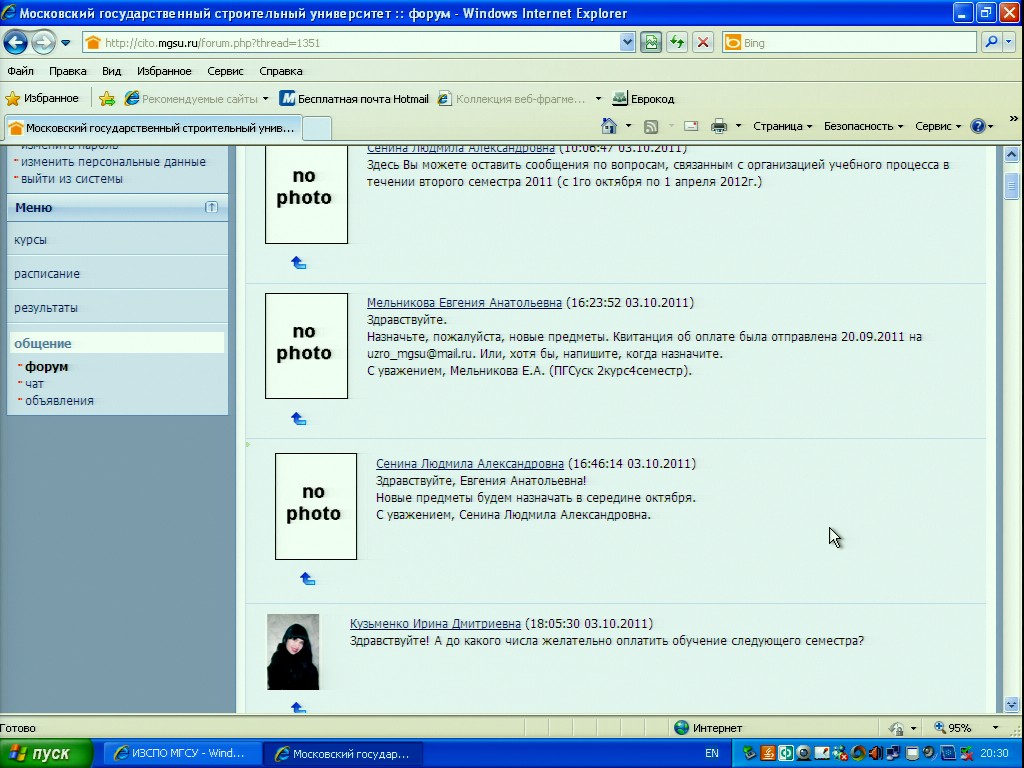Open the recent pages dropdown beside Forward
Image resolution: width=1024 pixels, height=768 pixels.
(66, 43)
